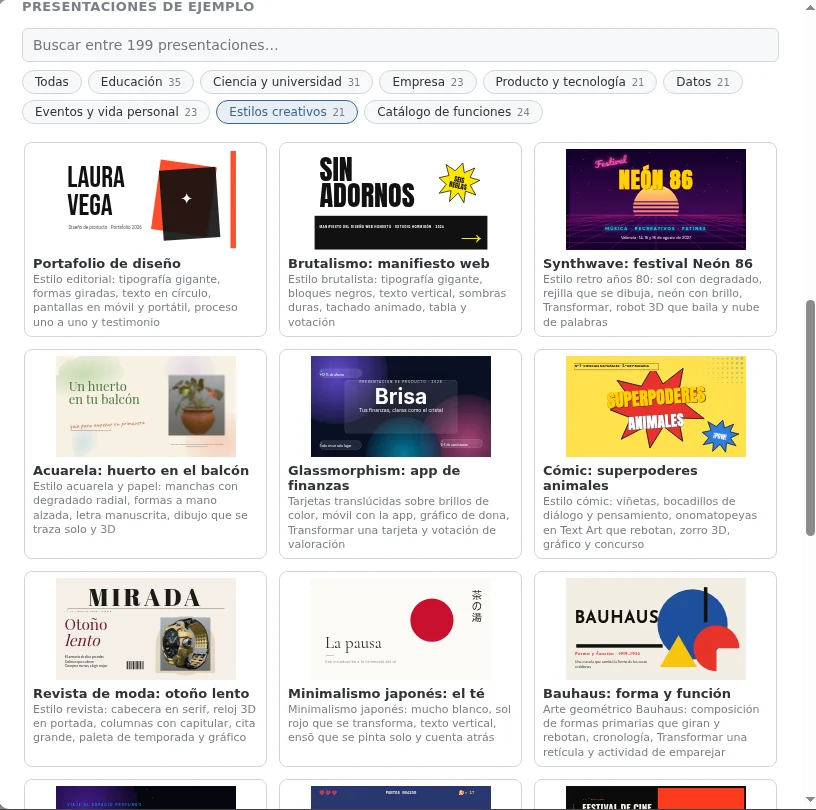Click the Arte geométrico Bauhaus description
816x810 pixels.
coord(651,730)
